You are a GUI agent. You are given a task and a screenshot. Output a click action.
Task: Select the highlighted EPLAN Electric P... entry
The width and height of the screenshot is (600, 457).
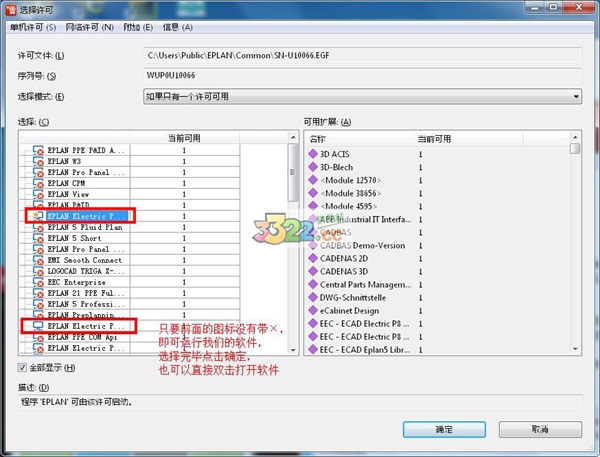(x=86, y=216)
